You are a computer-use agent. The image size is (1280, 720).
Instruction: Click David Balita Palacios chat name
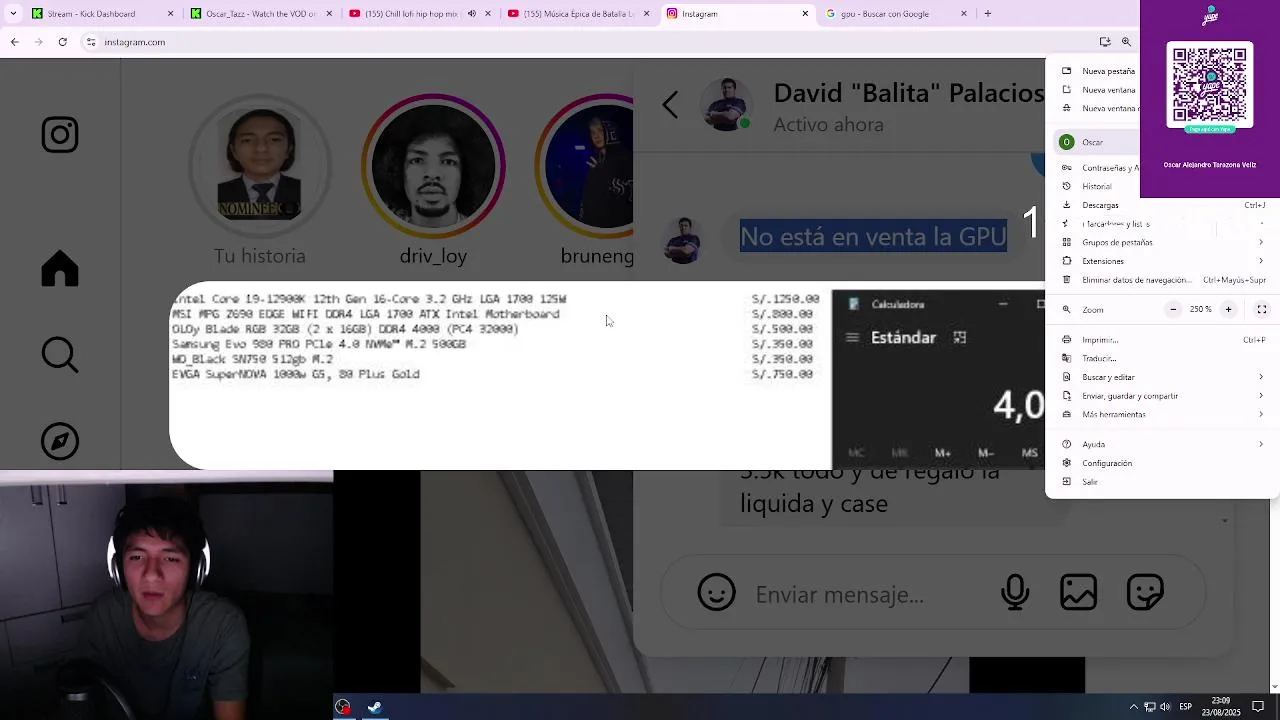click(x=908, y=93)
